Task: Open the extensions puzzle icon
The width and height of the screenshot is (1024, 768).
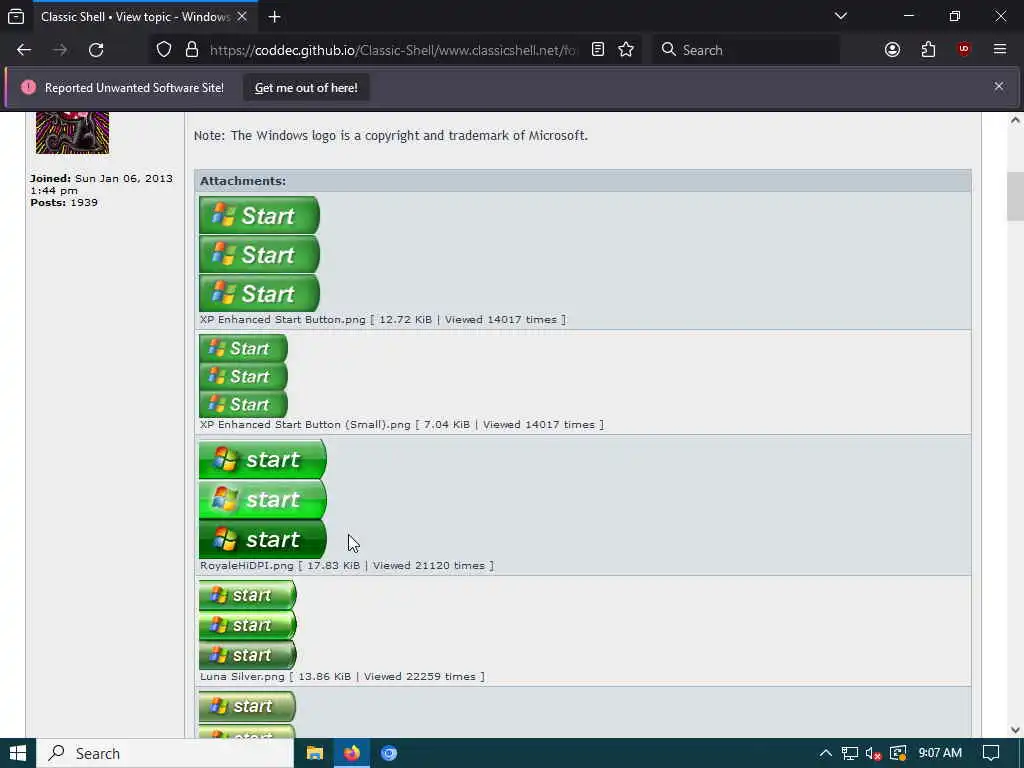Action: [928, 50]
